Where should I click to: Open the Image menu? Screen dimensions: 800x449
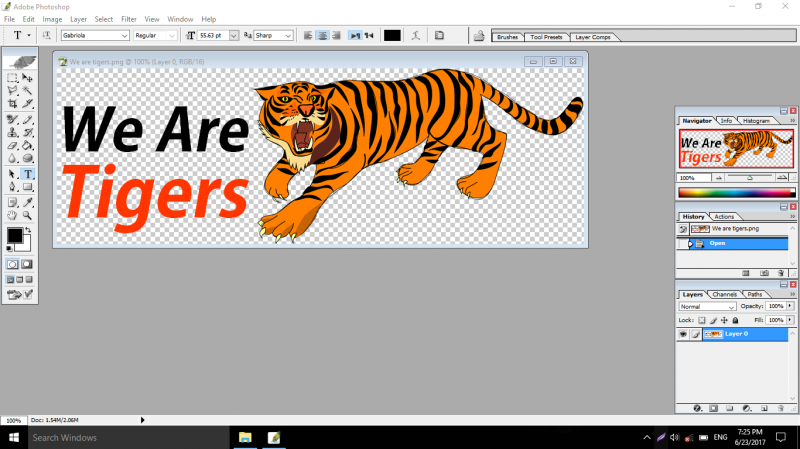tap(52, 19)
